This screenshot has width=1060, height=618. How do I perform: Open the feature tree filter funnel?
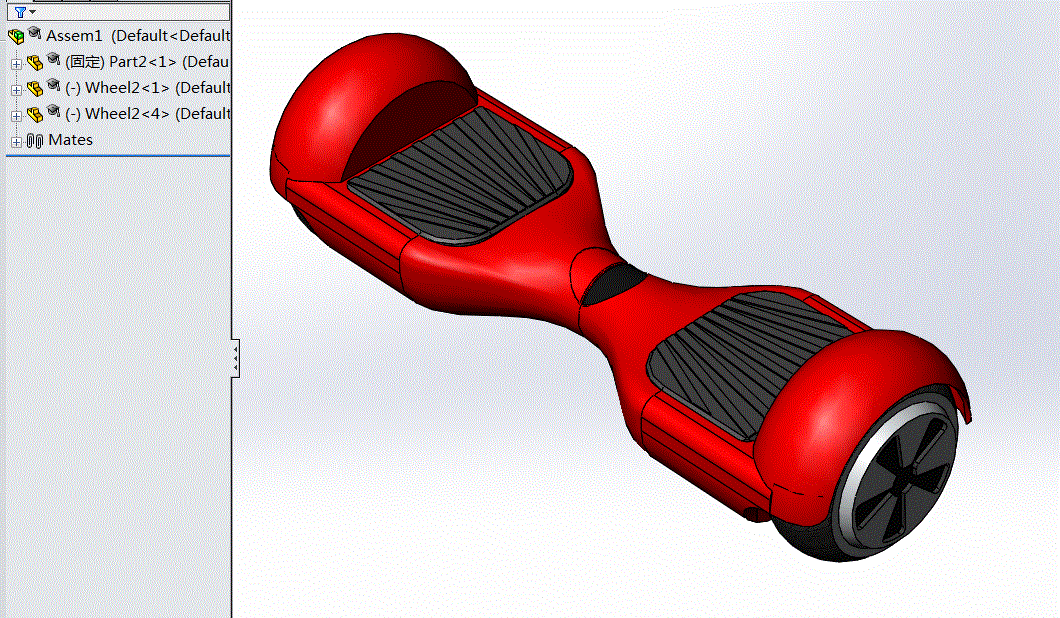(x=20, y=11)
